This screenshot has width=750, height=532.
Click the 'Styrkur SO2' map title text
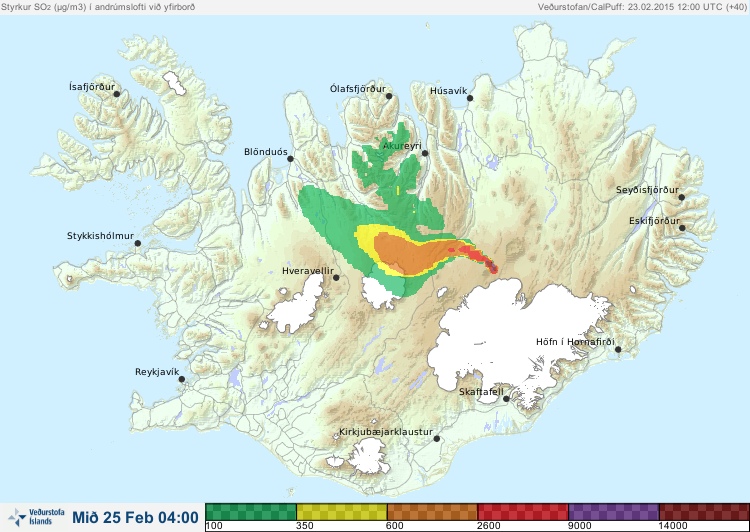98,7
